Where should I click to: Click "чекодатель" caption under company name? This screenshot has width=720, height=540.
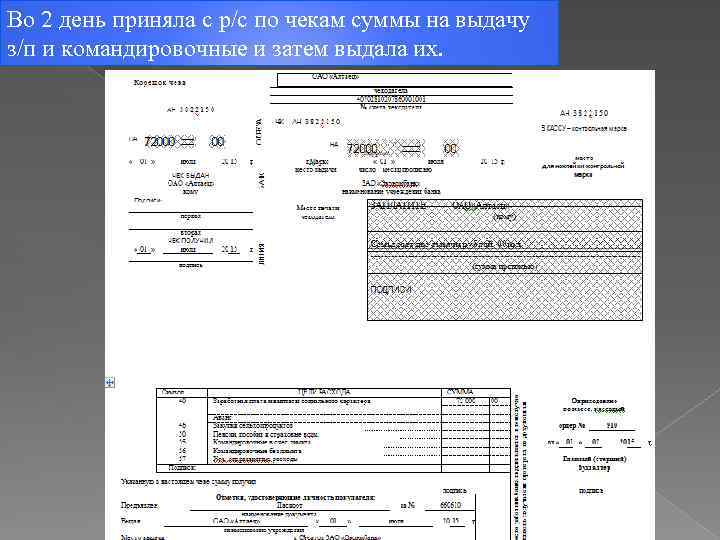(x=391, y=91)
